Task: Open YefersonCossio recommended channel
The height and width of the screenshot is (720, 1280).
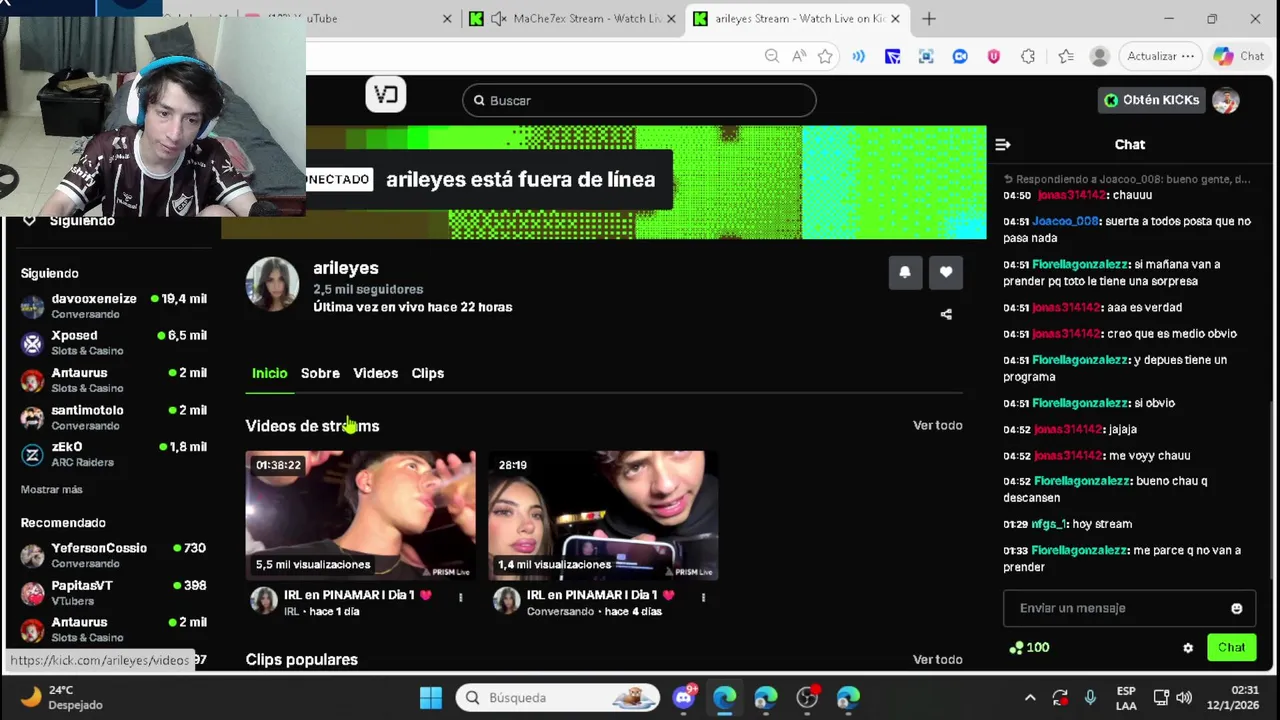Action: (114, 555)
